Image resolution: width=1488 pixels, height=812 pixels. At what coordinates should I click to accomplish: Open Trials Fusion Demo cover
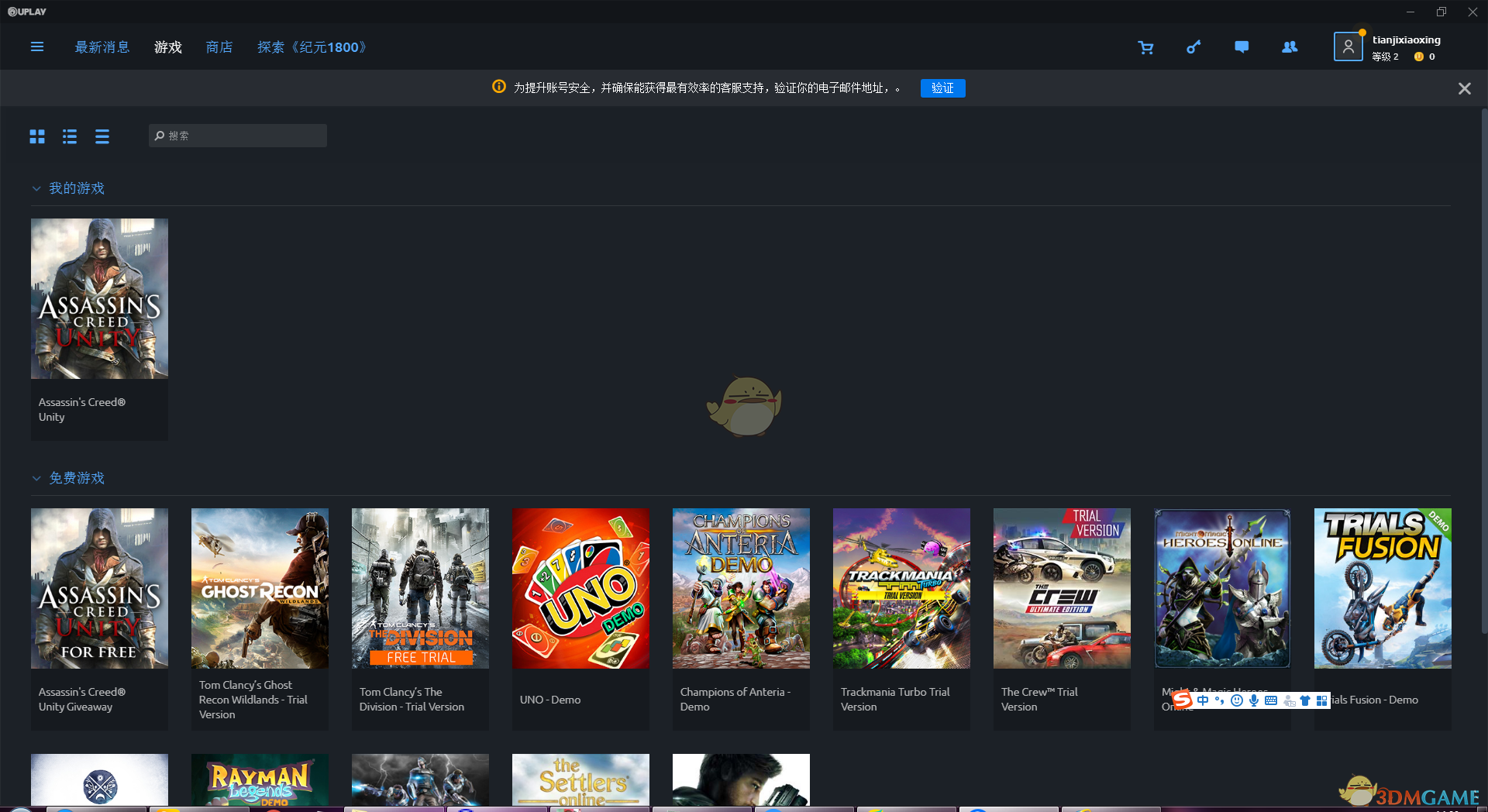point(1383,588)
